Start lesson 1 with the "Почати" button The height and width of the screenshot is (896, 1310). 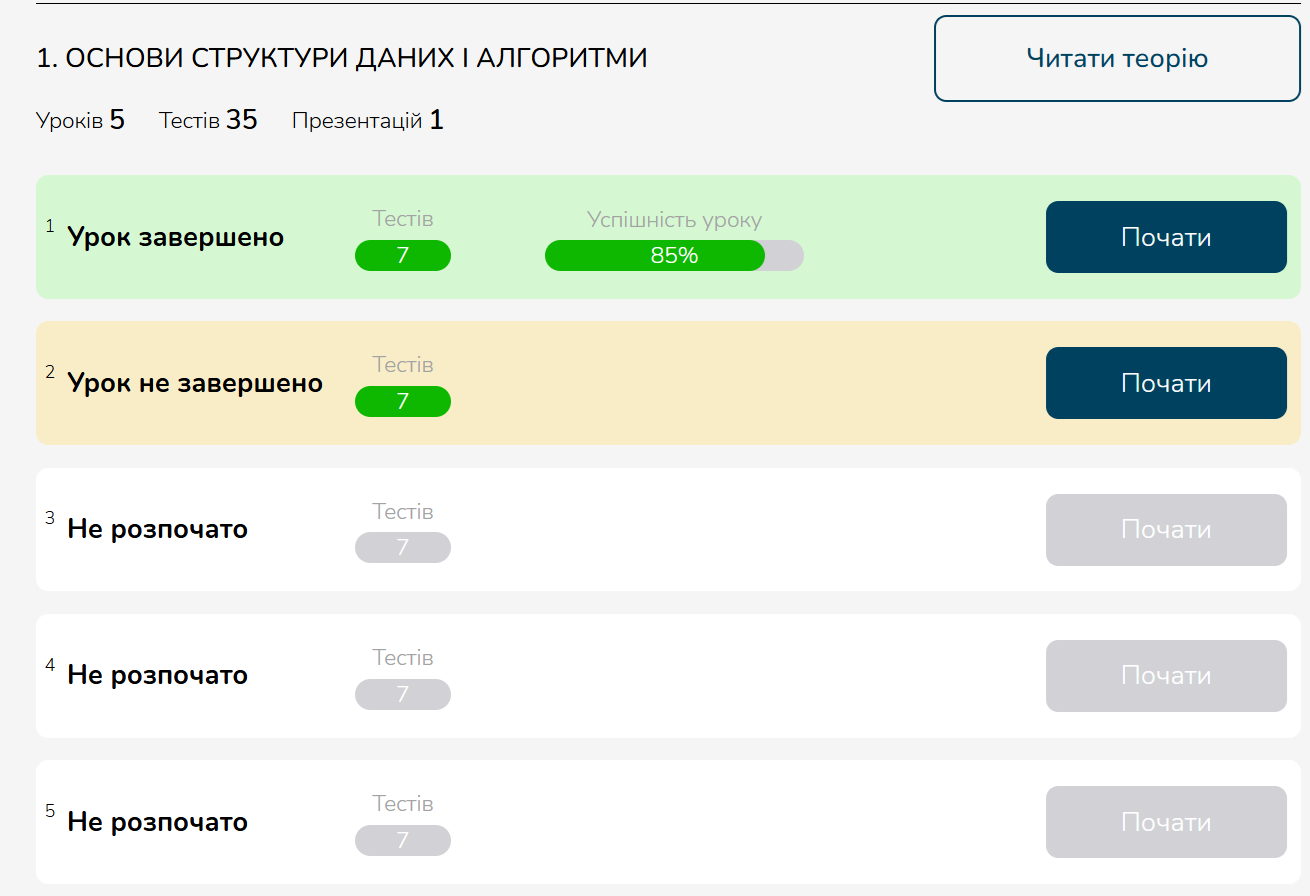[x=1166, y=237]
